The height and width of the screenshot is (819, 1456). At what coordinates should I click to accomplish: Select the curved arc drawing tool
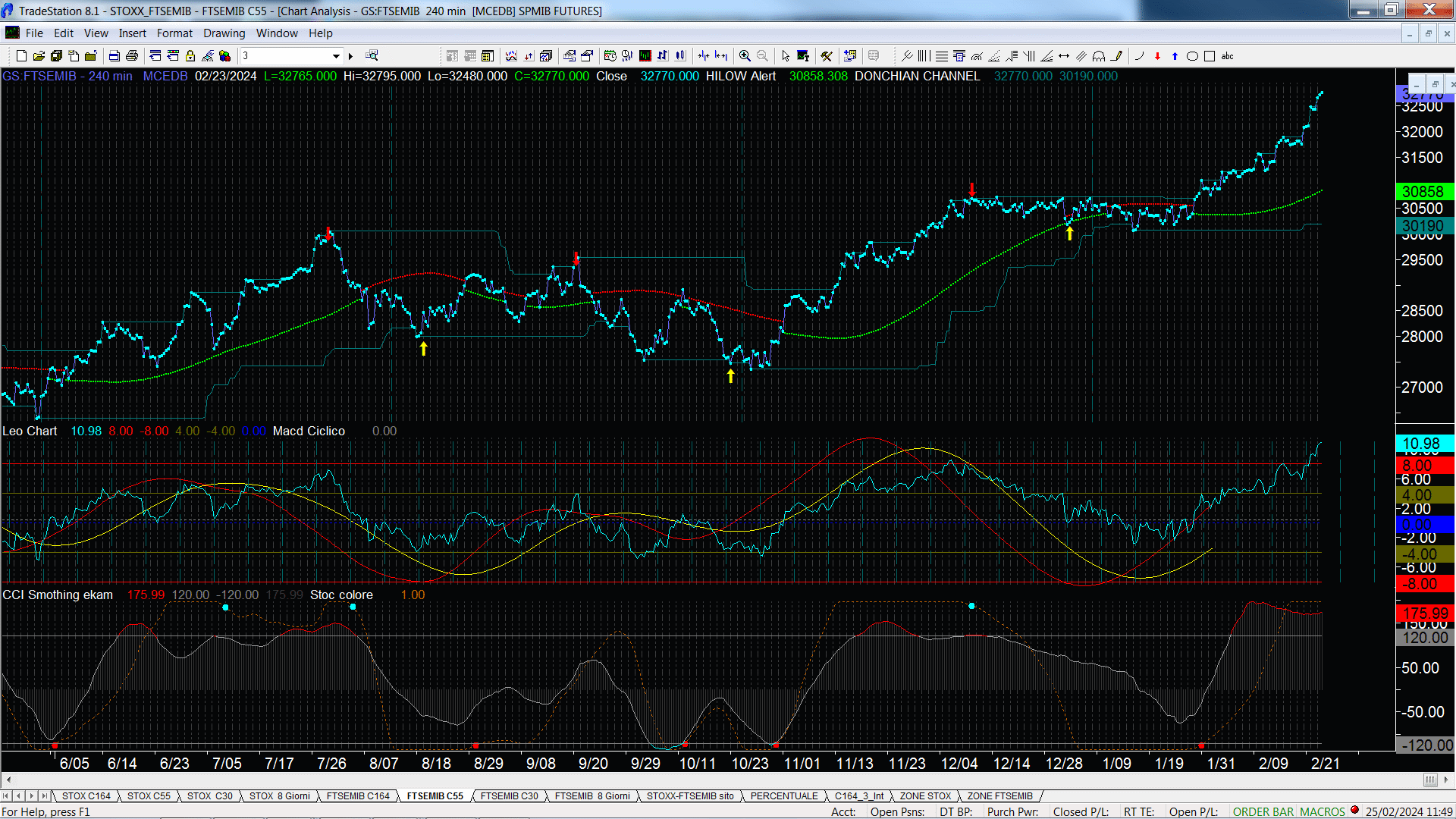point(1139,55)
